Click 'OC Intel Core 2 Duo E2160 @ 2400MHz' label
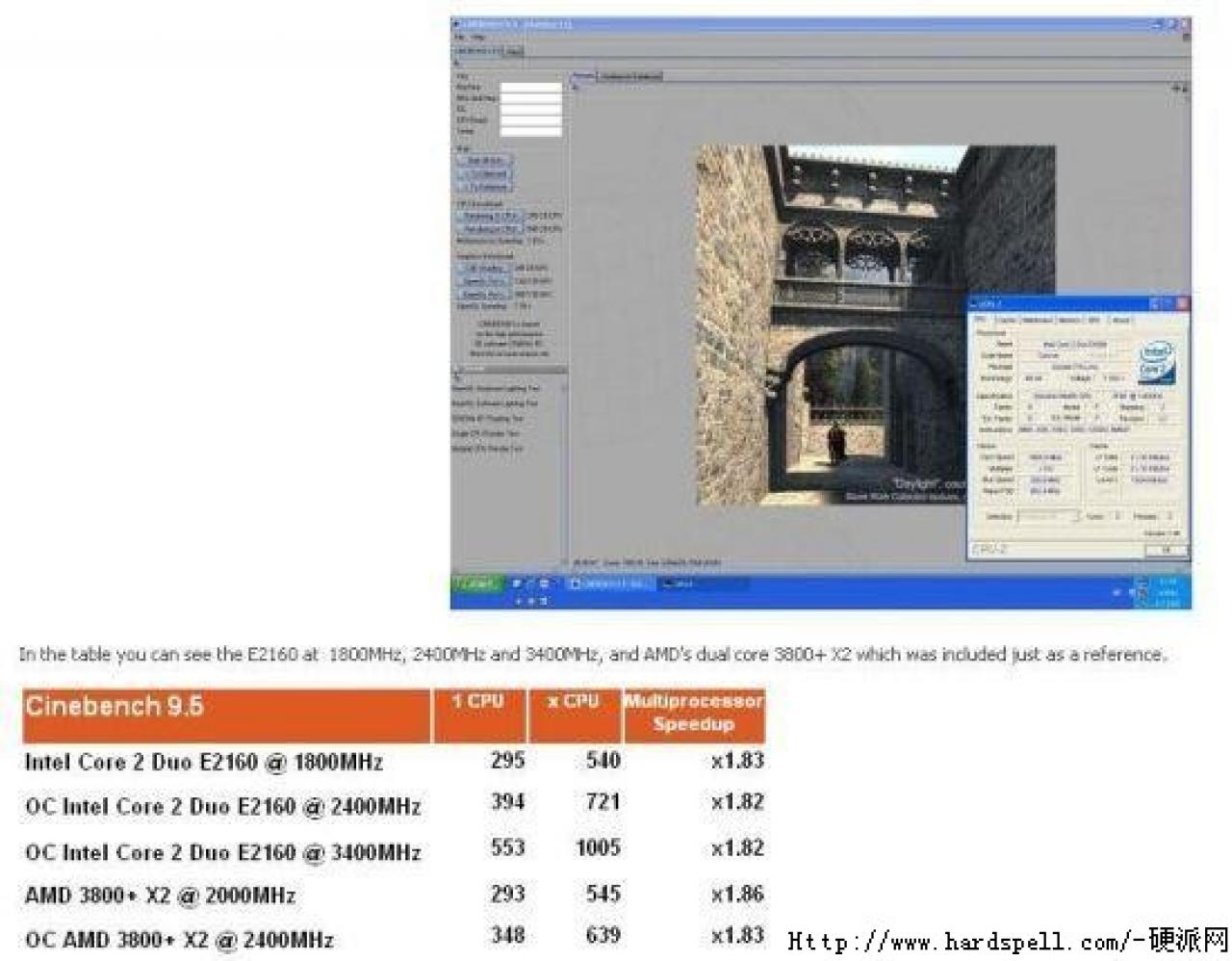1232x961 pixels. [223, 807]
